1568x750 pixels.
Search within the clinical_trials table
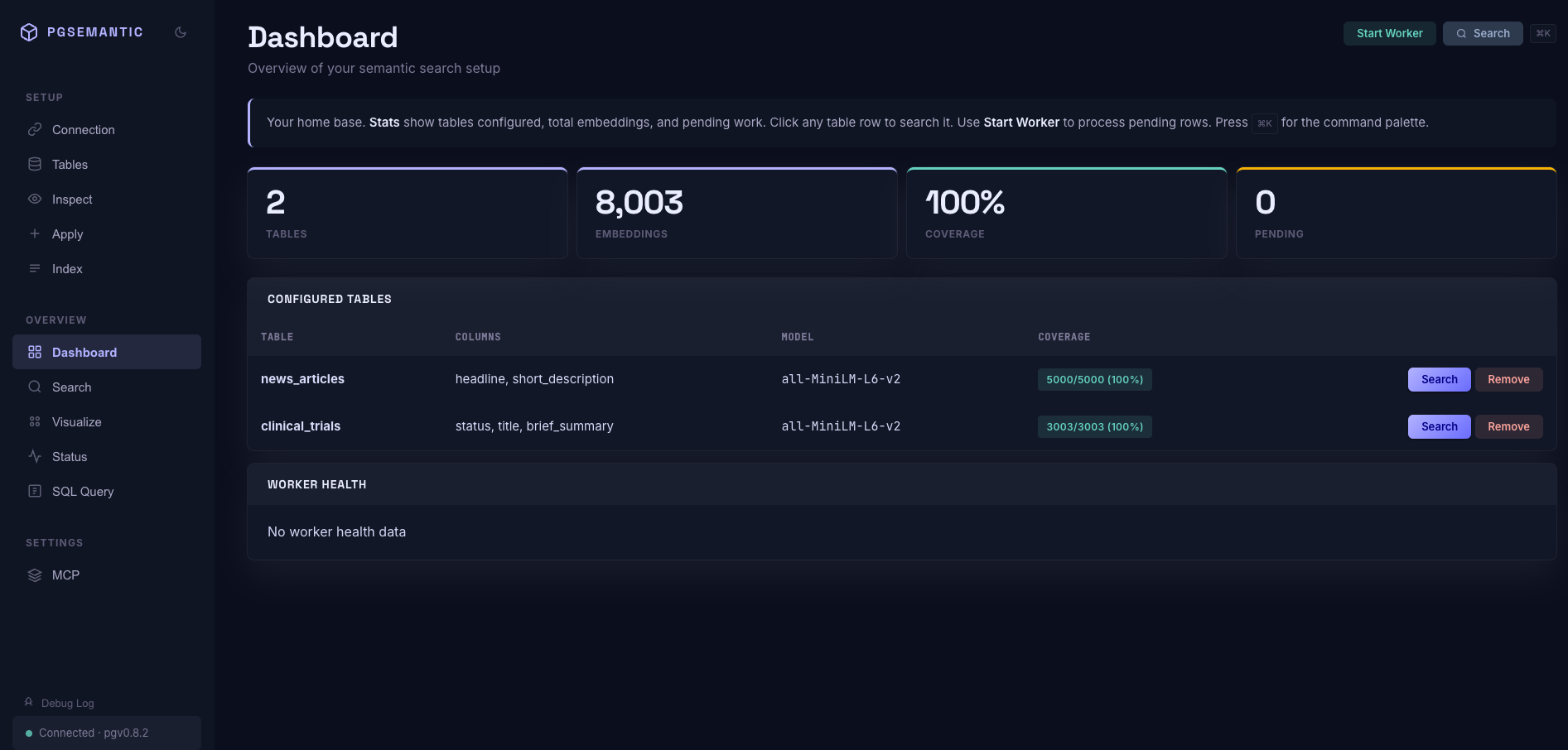click(1439, 426)
